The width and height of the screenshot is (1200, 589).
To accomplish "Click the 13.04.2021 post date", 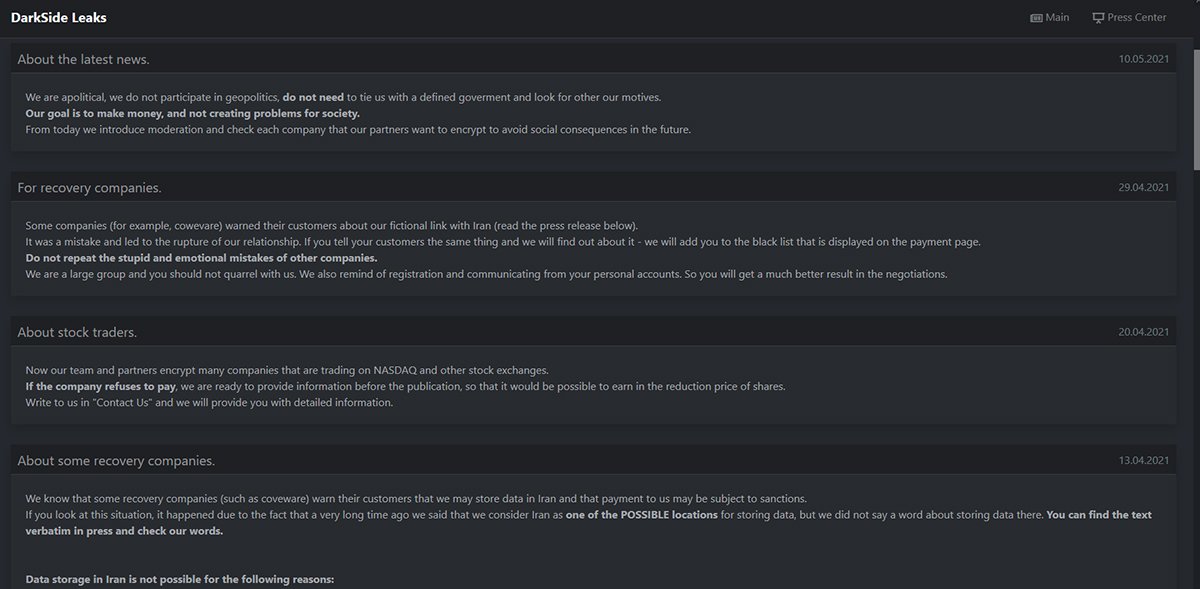I will 1144,461.
